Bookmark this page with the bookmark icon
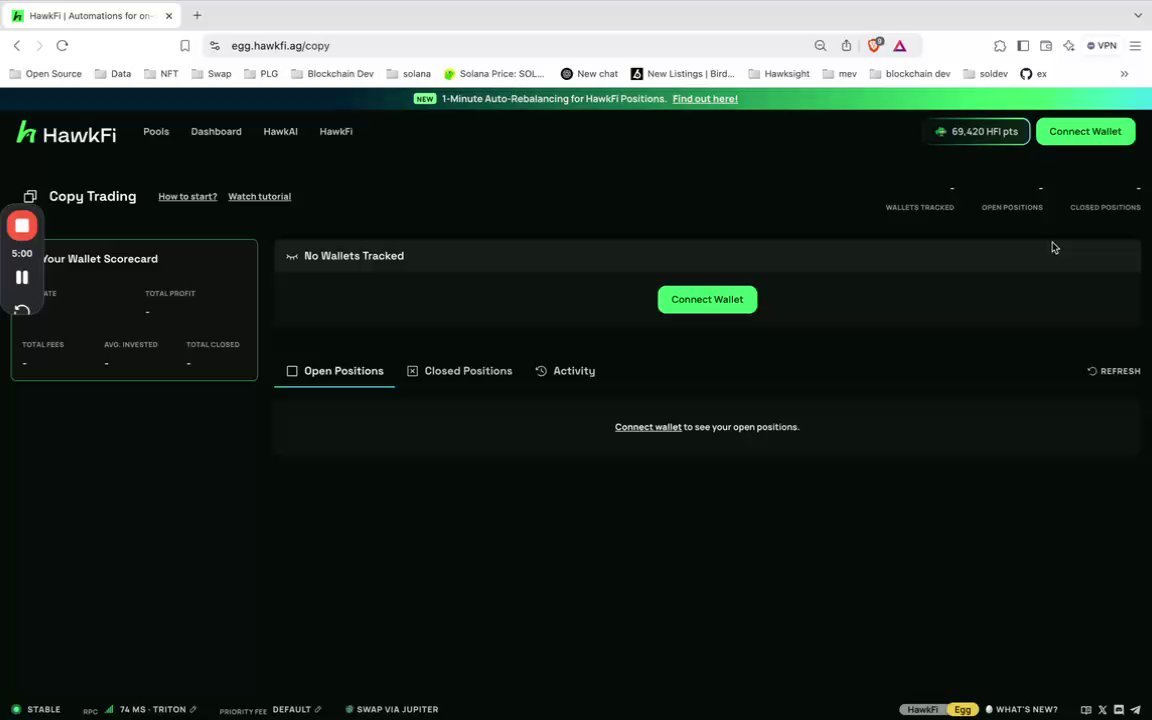The width and height of the screenshot is (1152, 720). (185, 46)
